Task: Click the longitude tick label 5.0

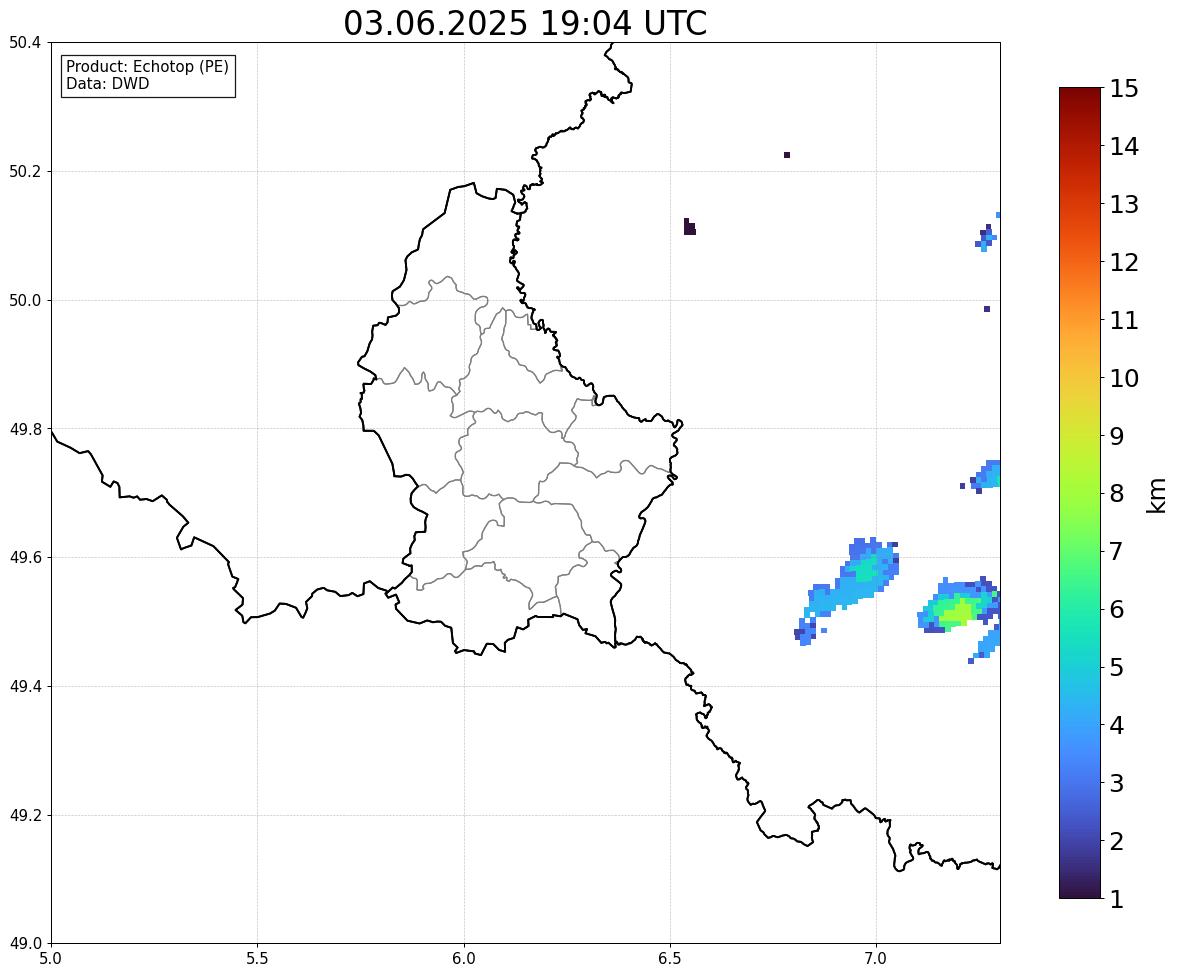Action: click(51, 959)
